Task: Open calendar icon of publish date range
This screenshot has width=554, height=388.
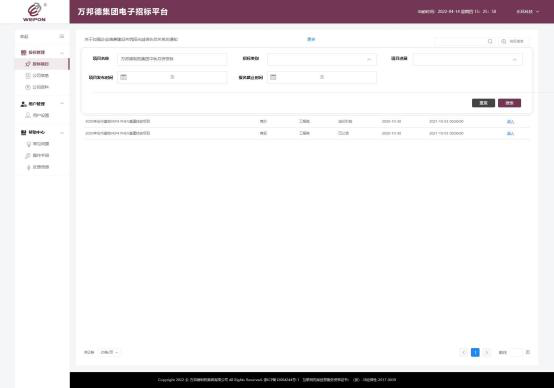Action: [123, 77]
